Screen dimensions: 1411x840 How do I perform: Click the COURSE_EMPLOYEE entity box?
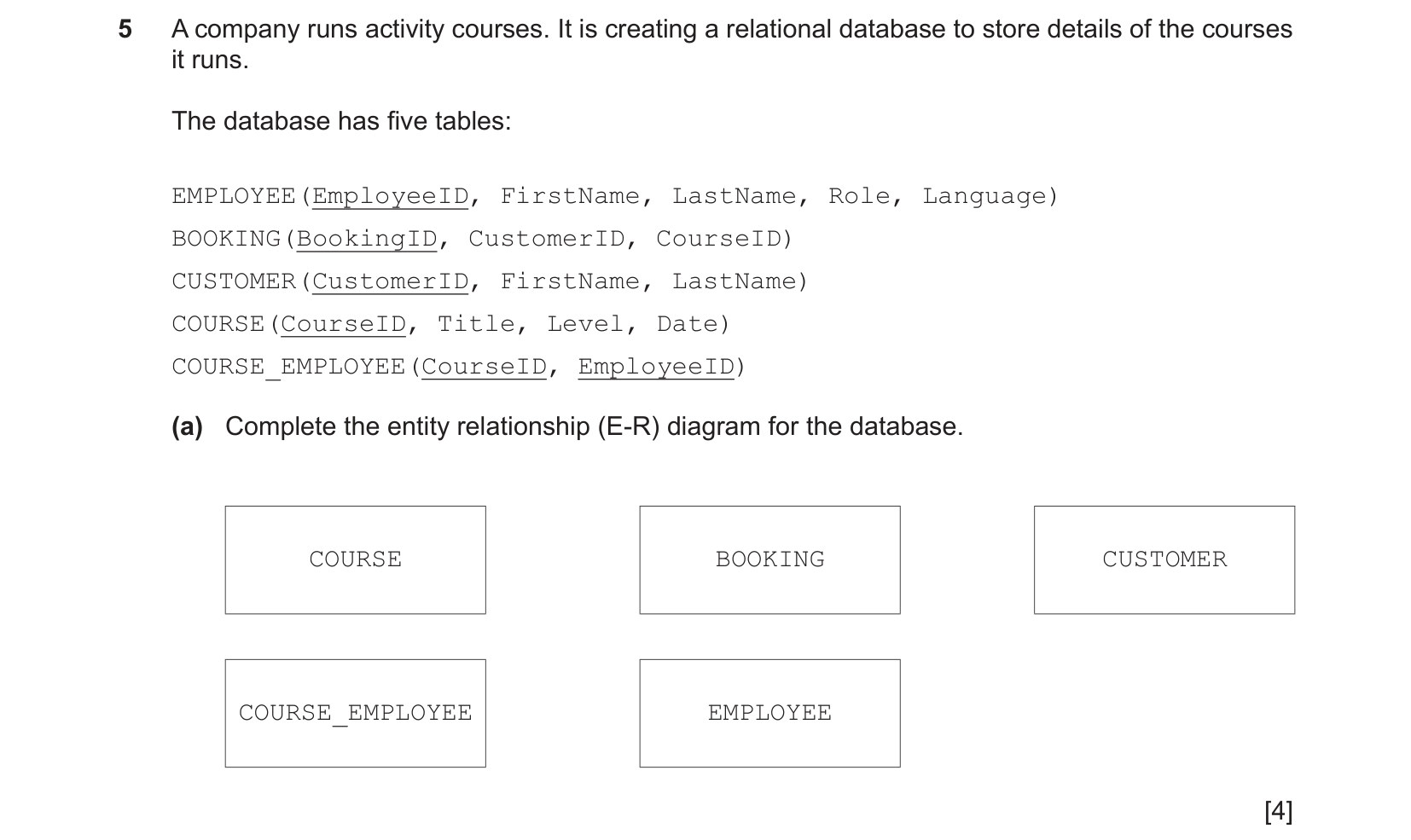pyautogui.click(x=355, y=713)
